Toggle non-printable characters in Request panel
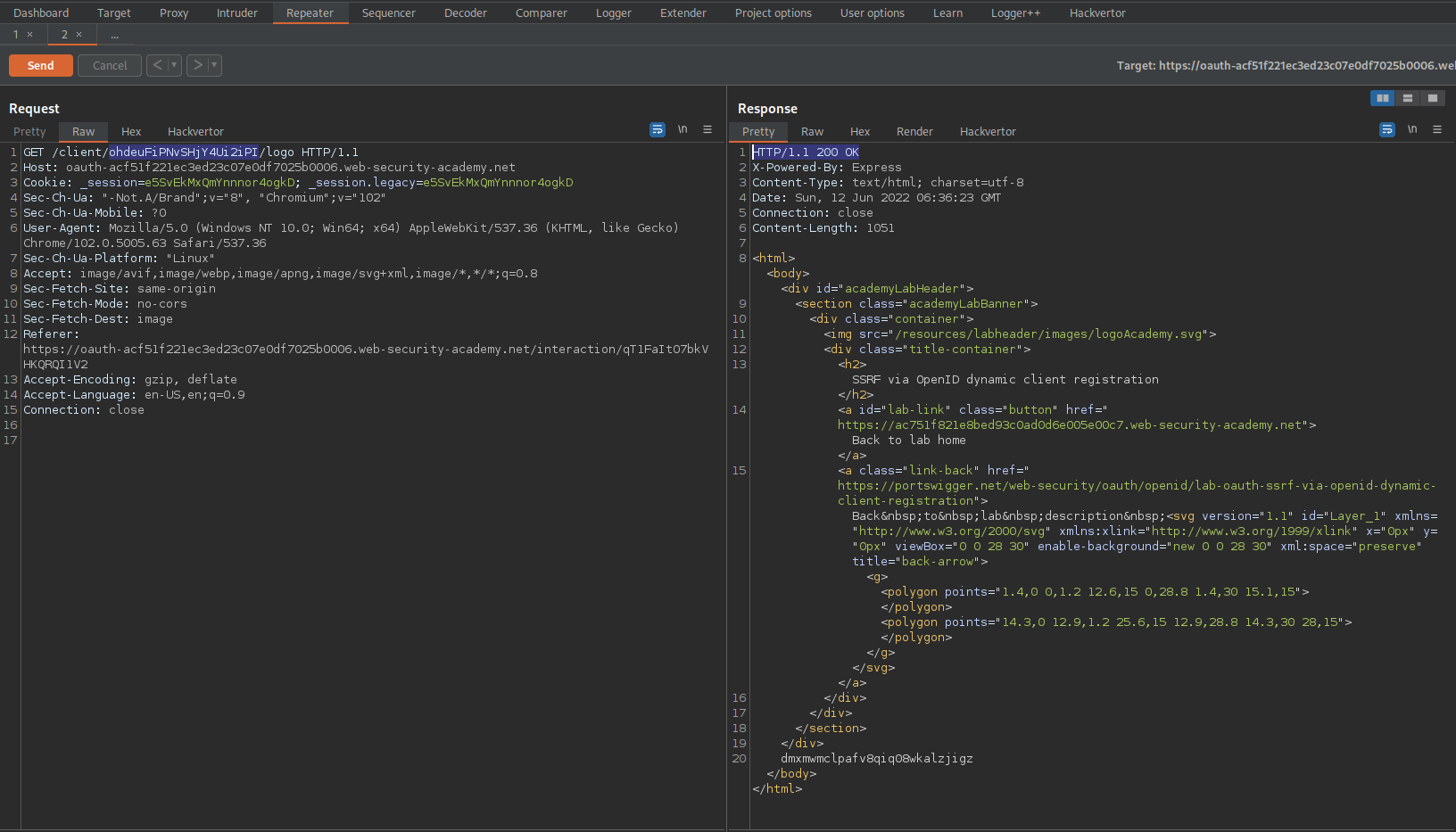This screenshot has width=1456, height=832. (682, 129)
